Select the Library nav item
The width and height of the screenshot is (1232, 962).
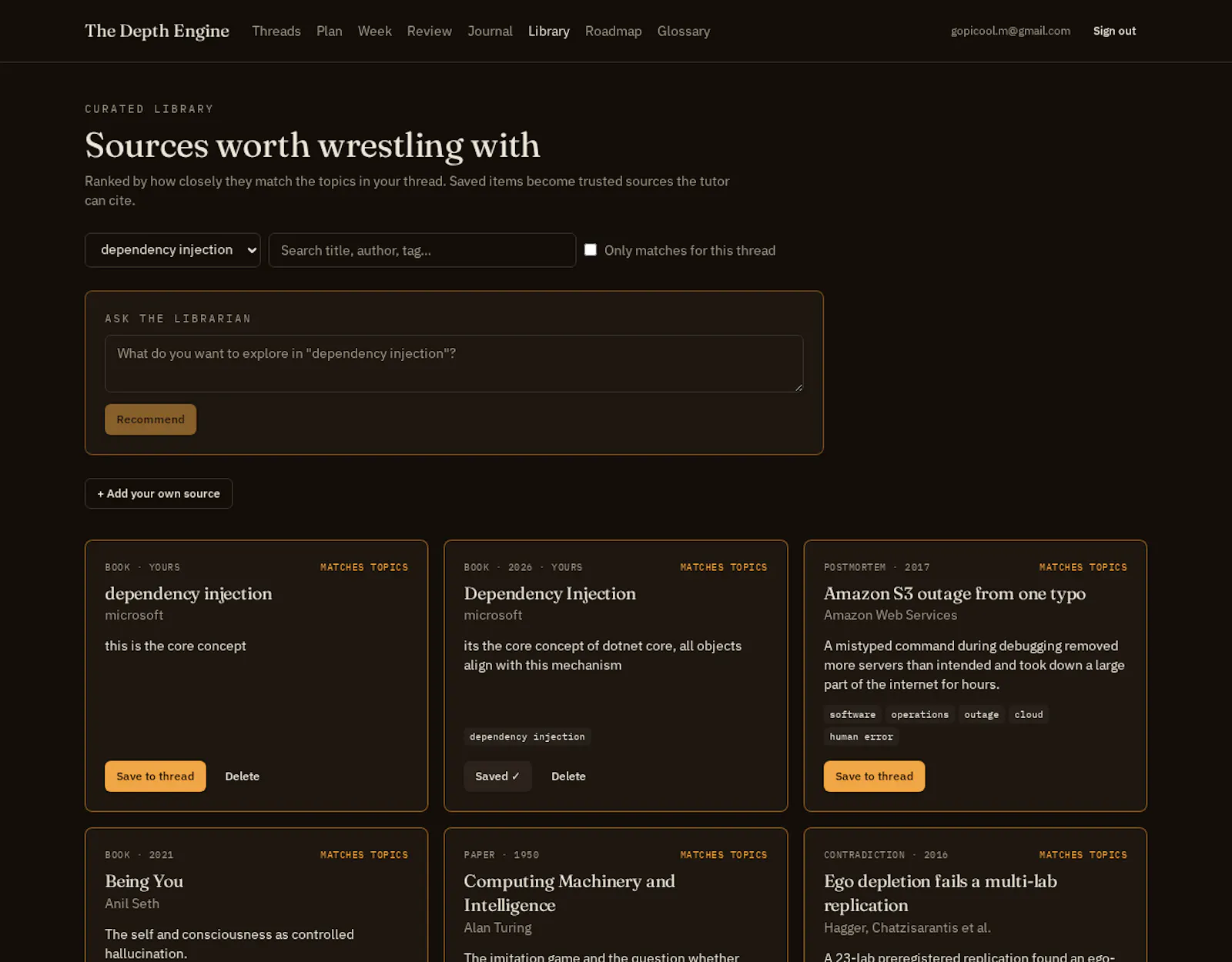[549, 31]
